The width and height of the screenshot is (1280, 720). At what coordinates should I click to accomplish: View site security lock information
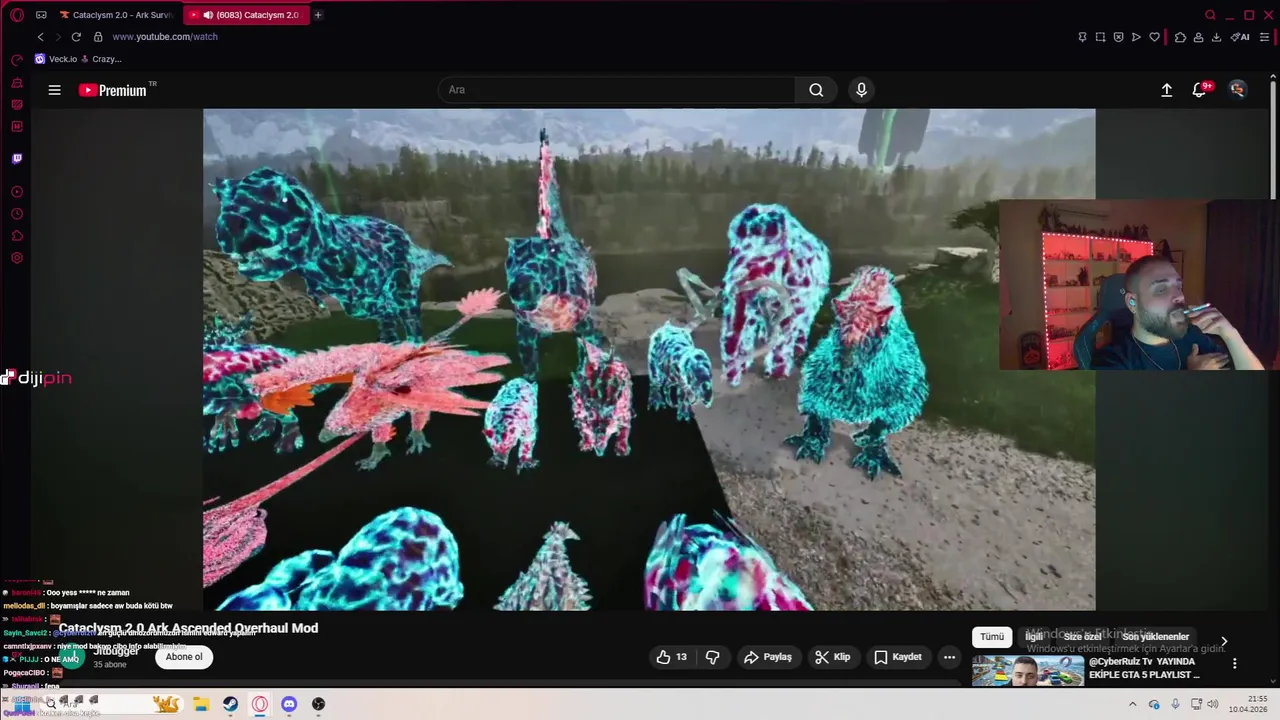[x=98, y=37]
